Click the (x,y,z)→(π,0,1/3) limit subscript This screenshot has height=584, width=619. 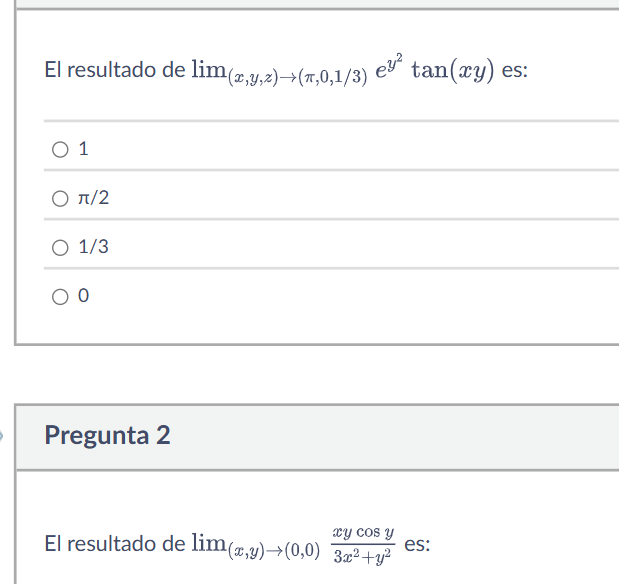coord(297,76)
